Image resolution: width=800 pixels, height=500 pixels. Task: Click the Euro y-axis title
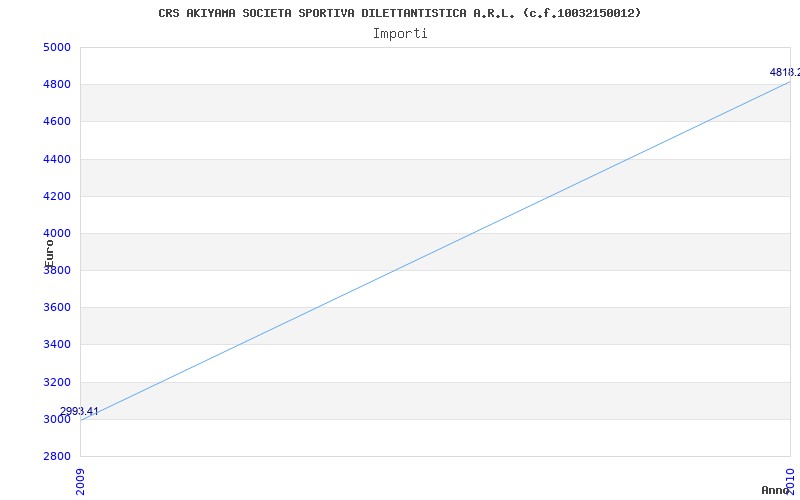[49, 254]
